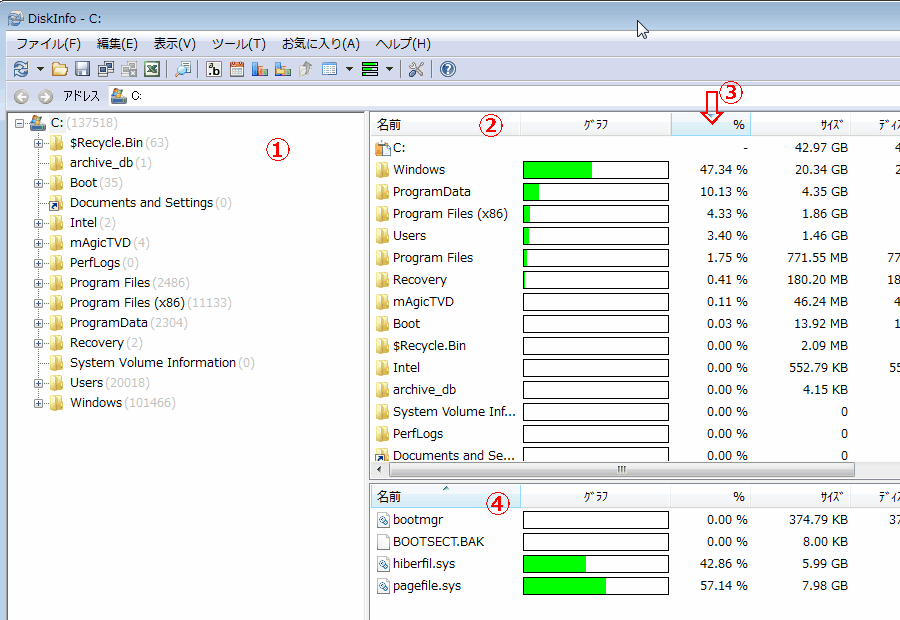Expand the Windows folder in the tree
The image size is (900, 620).
pos(40,403)
